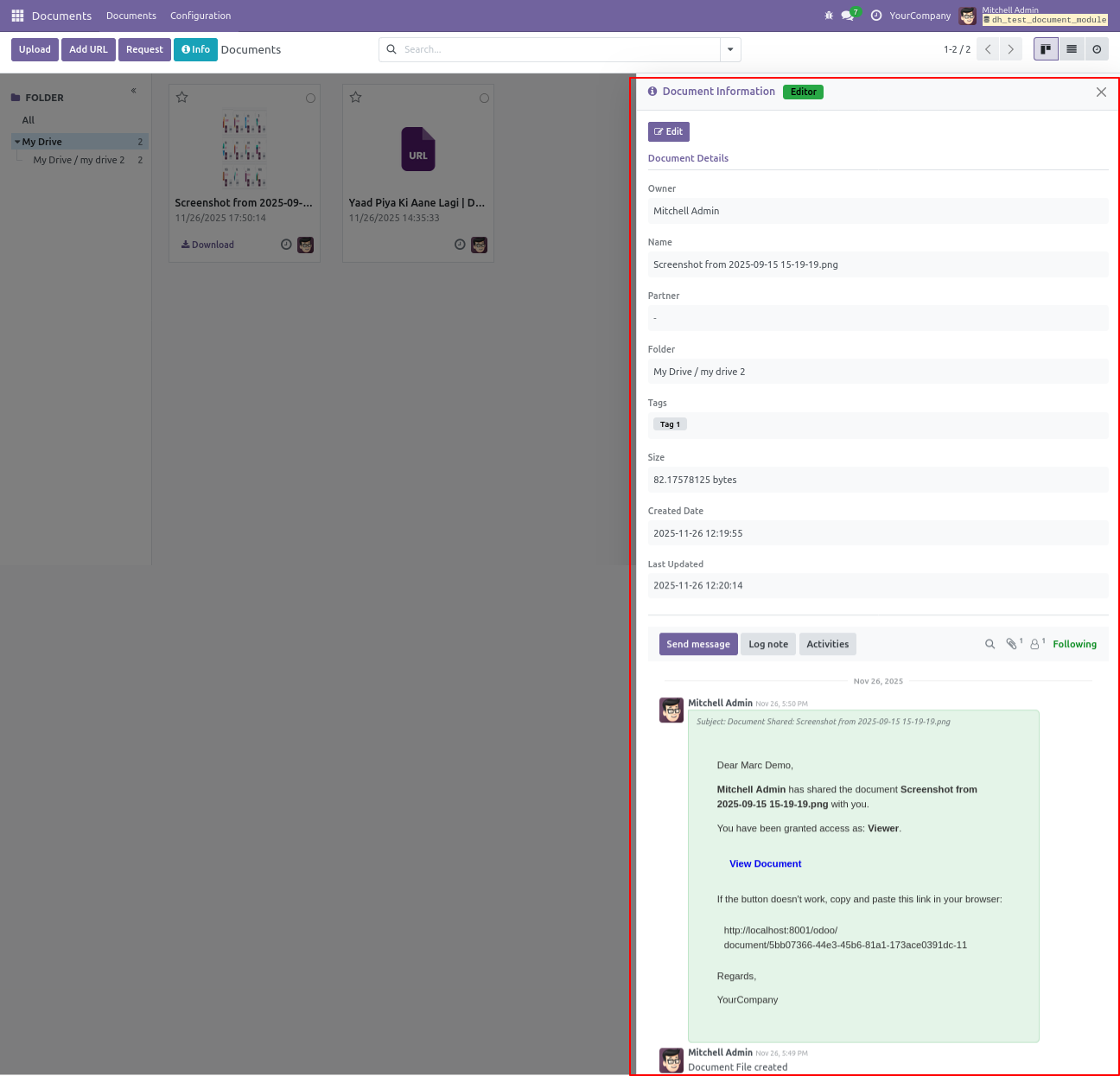Collapse the folder sidebar panel

click(133, 91)
